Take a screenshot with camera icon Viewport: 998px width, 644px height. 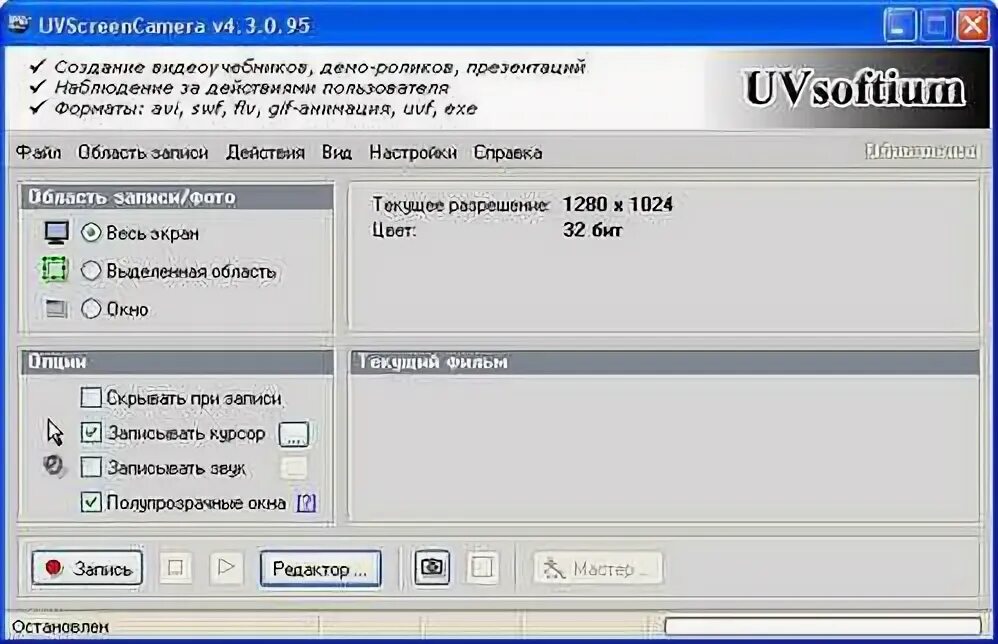click(432, 567)
